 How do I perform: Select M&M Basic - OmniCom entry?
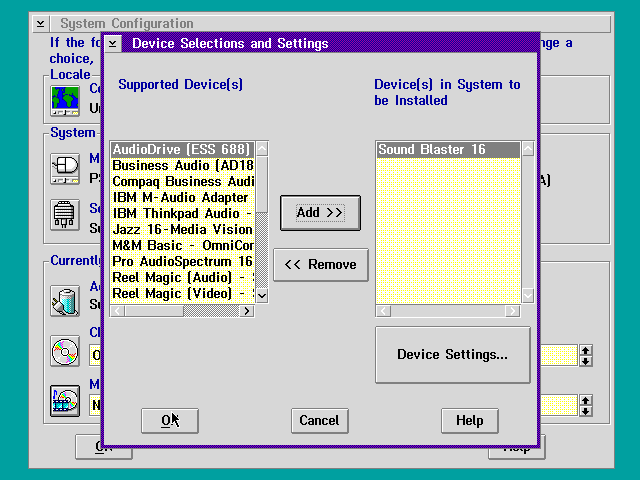point(182,245)
